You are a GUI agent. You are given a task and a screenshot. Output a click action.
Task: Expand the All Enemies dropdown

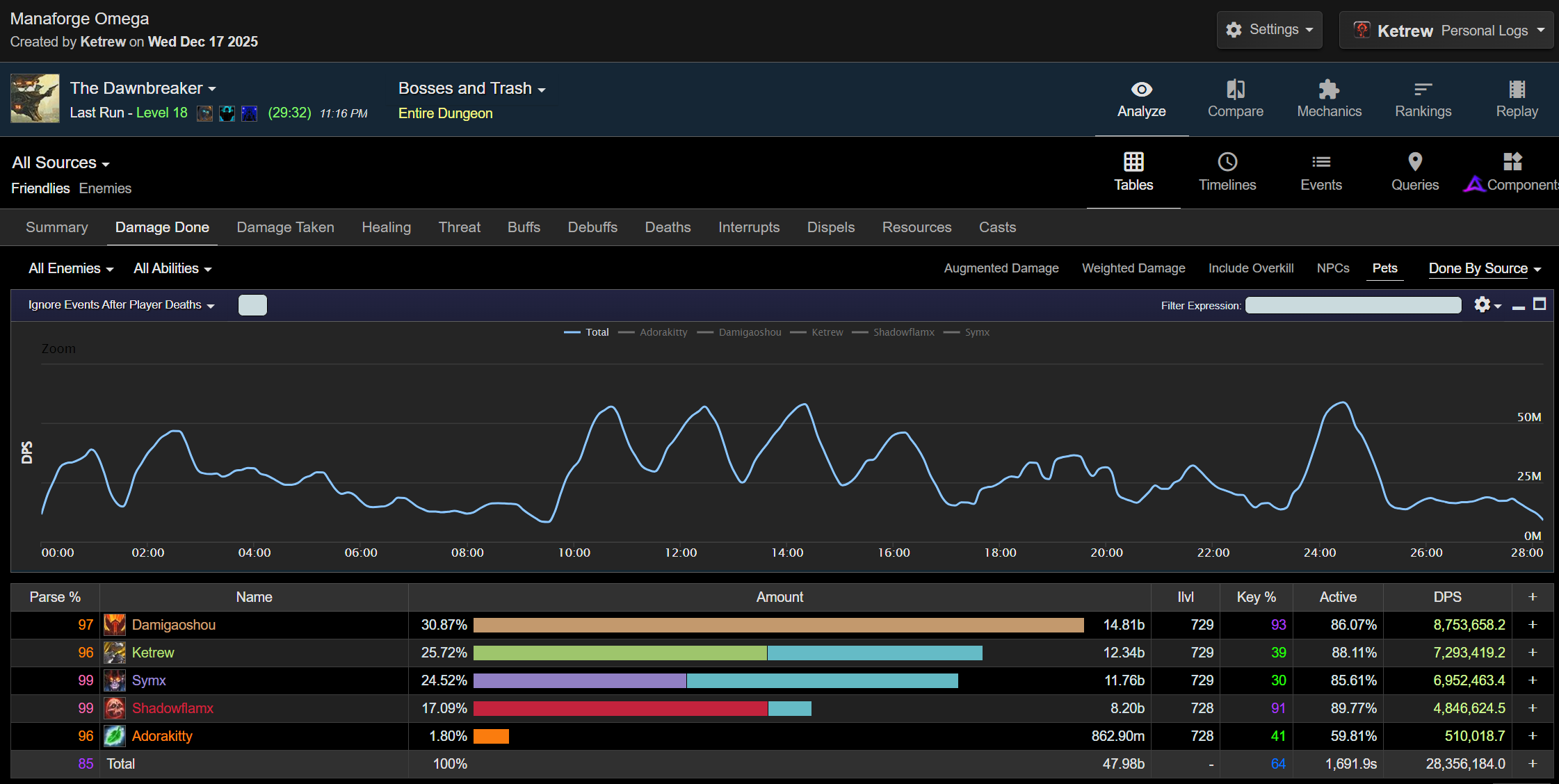click(x=71, y=268)
